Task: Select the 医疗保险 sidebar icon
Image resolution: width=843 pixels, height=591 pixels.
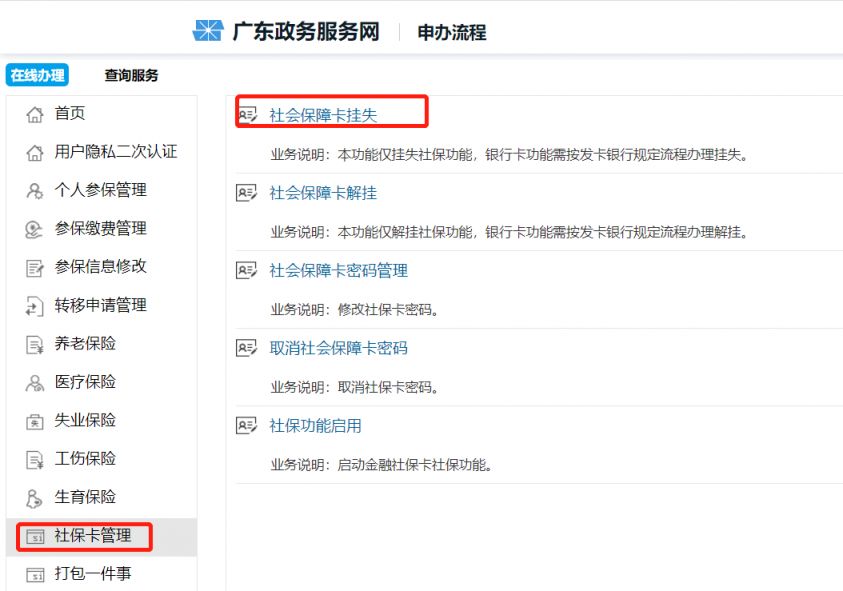Action: (x=32, y=381)
